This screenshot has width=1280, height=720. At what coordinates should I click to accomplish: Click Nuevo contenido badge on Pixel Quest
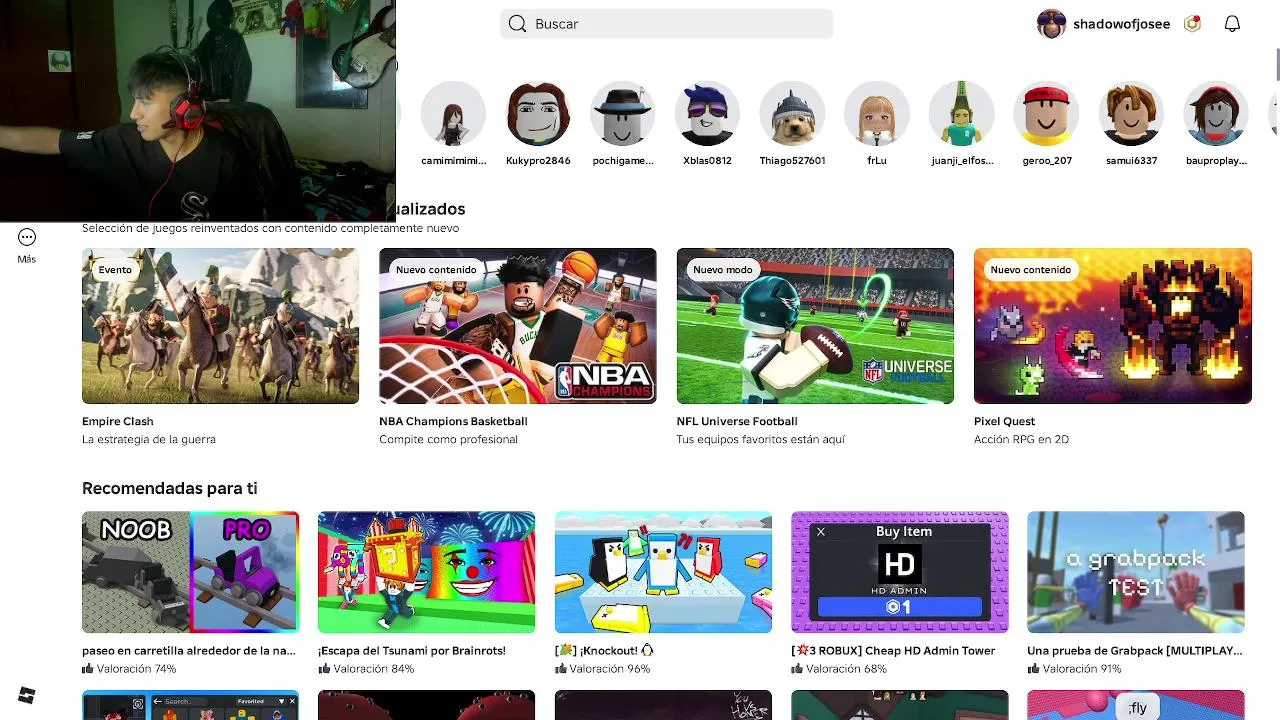(x=1031, y=269)
